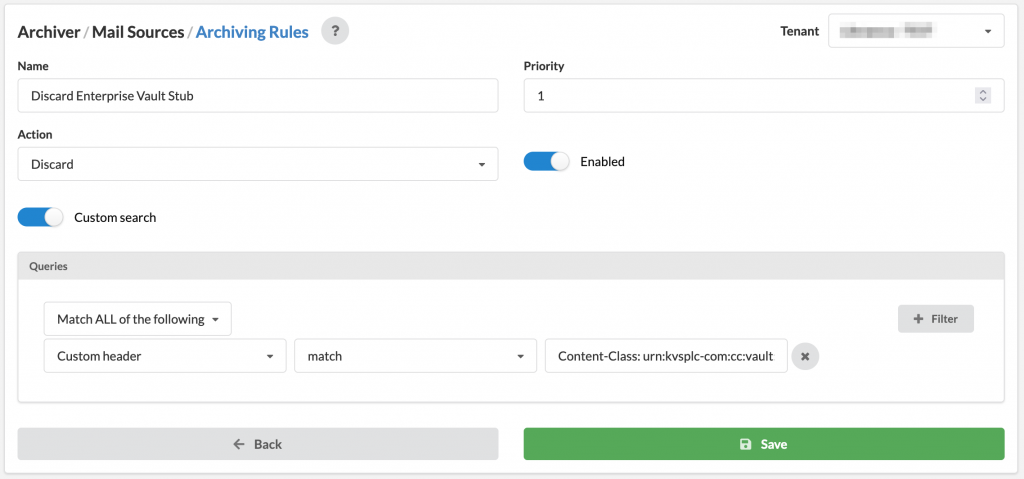Disable the Custom search toggle
This screenshot has width=1024, height=479.
40,217
